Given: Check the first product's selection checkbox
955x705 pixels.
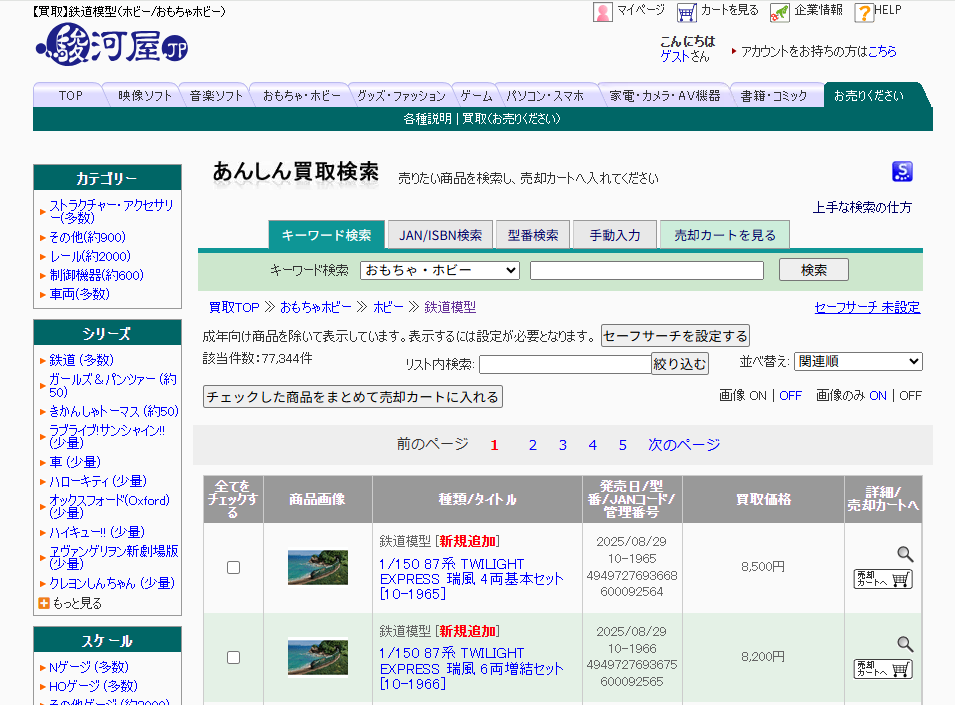Looking at the screenshot, I should (233, 566).
